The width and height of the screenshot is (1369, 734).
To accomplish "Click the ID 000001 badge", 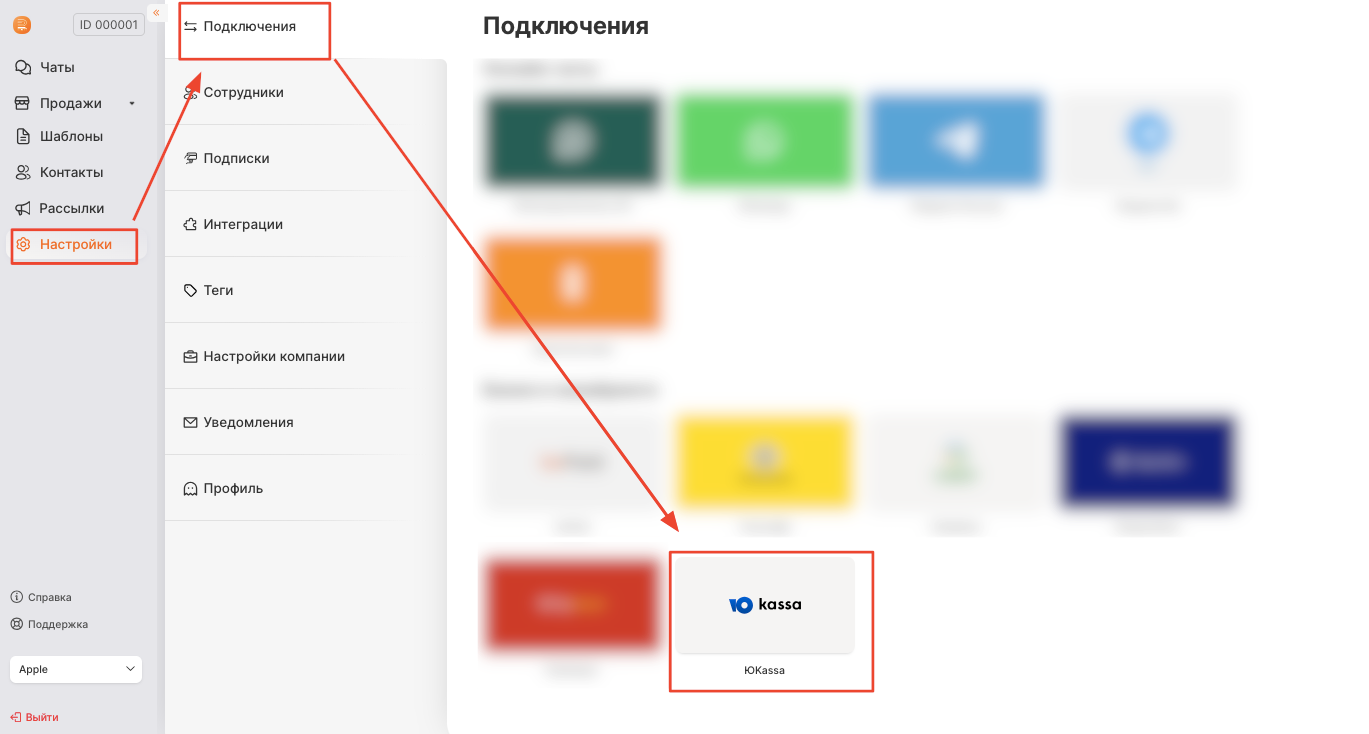I will [x=108, y=25].
